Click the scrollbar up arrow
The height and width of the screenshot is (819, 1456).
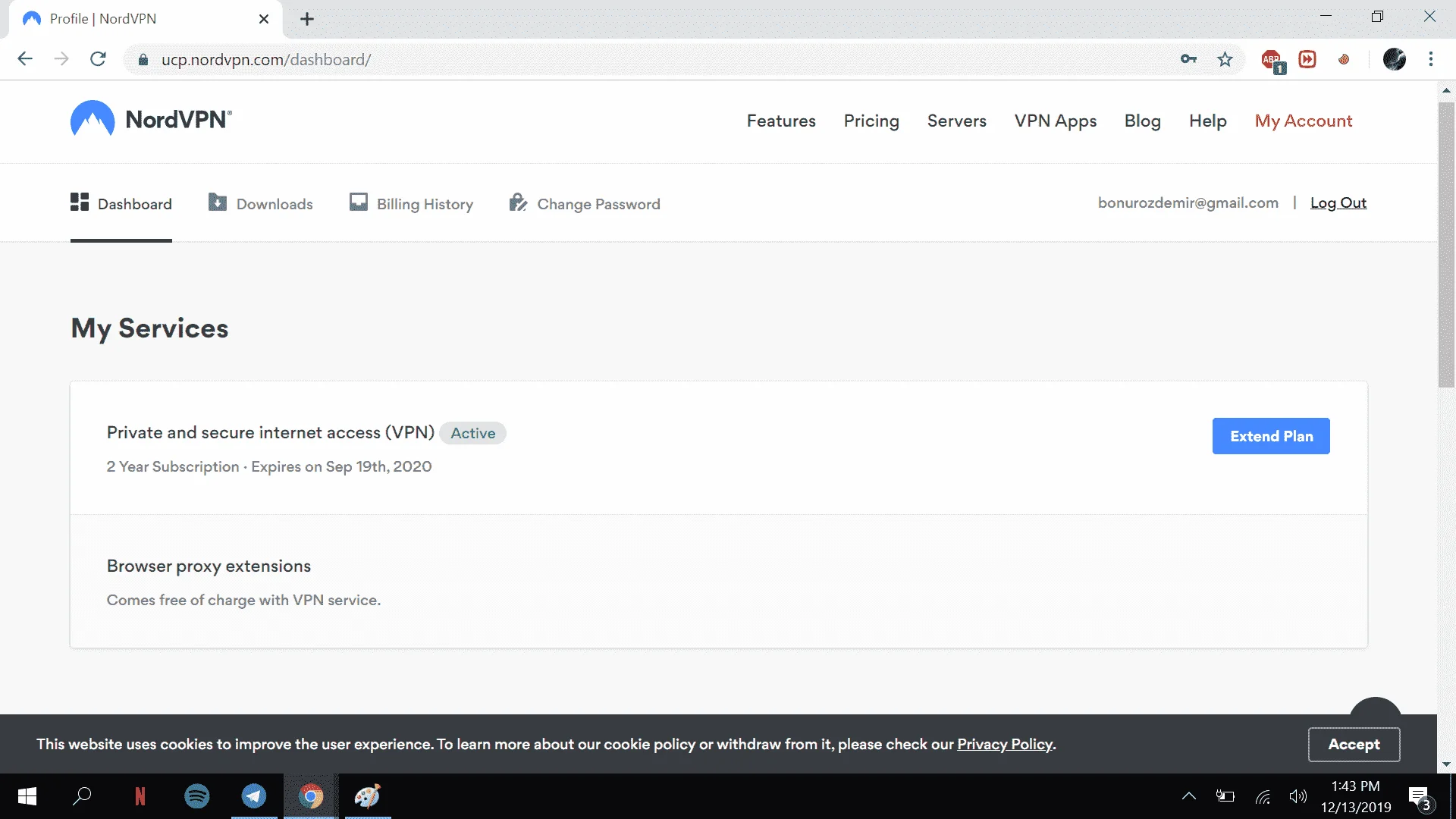[1446, 89]
